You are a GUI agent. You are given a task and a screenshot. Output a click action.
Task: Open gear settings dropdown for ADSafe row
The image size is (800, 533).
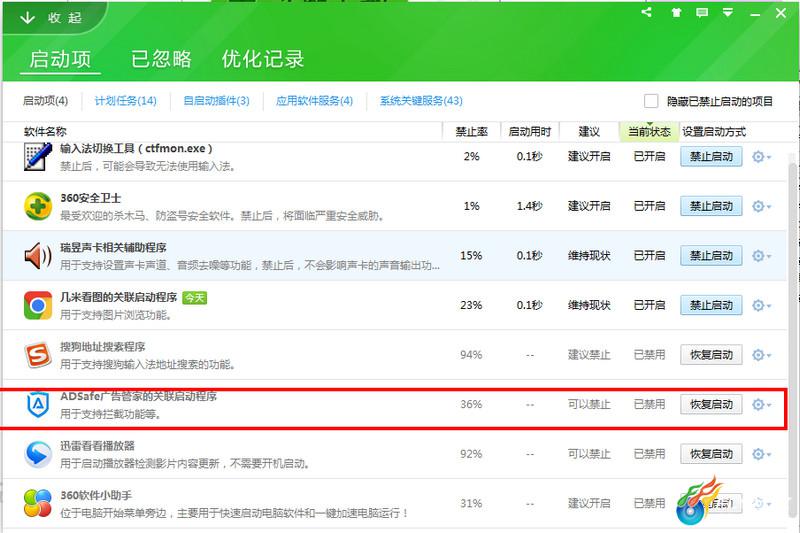tap(761, 404)
